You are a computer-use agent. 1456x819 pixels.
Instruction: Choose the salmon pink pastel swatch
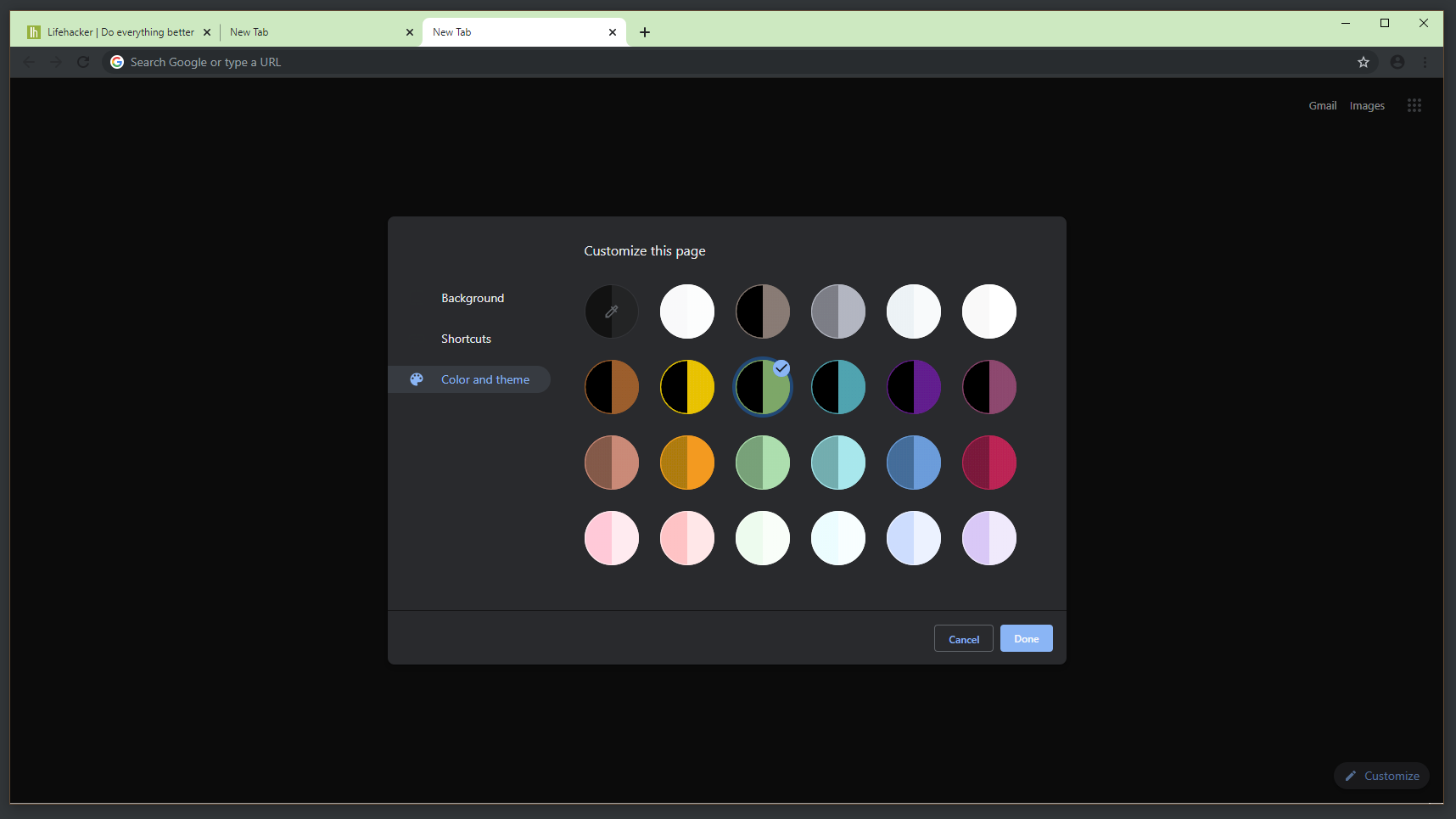point(687,538)
